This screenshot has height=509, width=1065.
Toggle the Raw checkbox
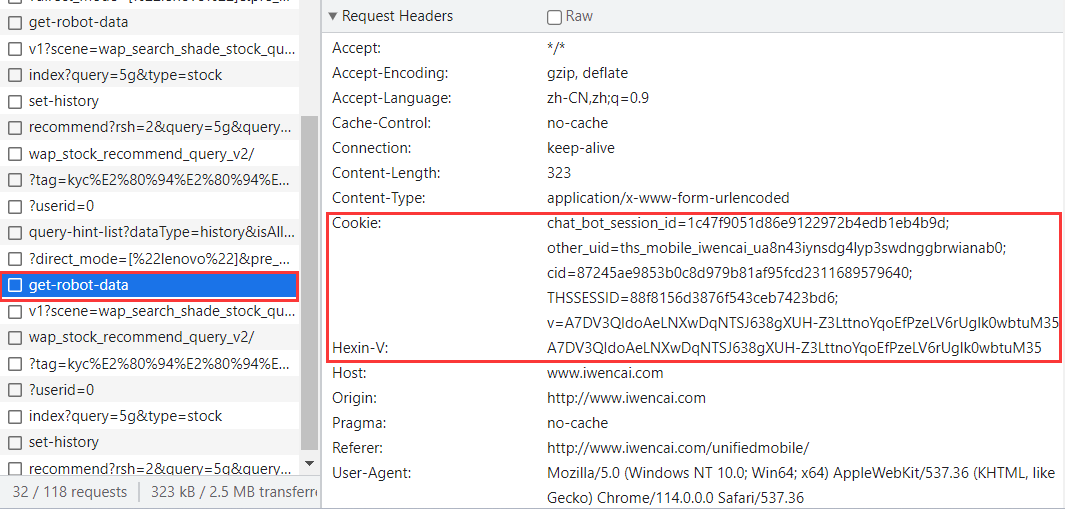point(554,17)
